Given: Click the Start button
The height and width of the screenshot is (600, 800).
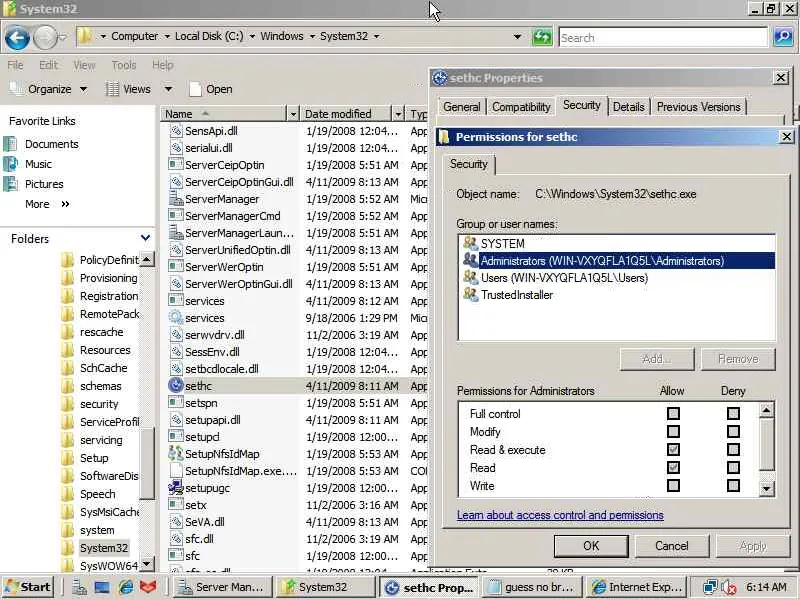Looking at the screenshot, I should click(29, 587).
